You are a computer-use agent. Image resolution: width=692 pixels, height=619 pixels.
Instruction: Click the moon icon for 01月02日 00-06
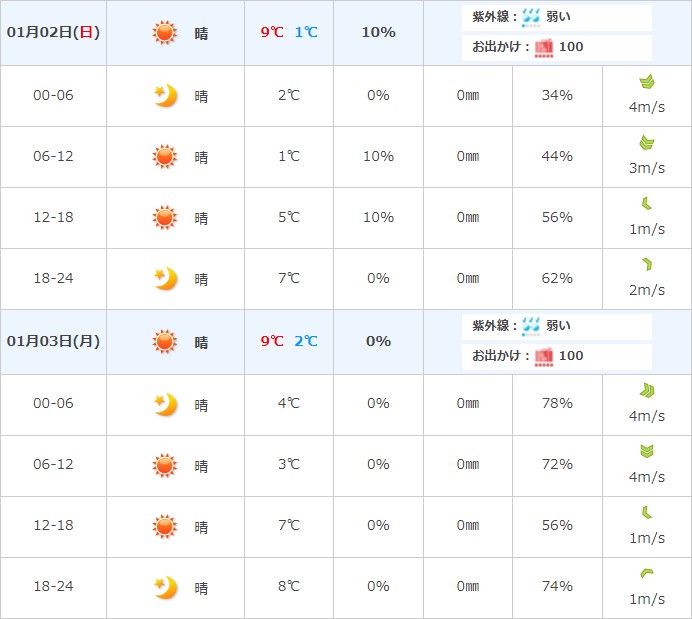click(x=165, y=95)
